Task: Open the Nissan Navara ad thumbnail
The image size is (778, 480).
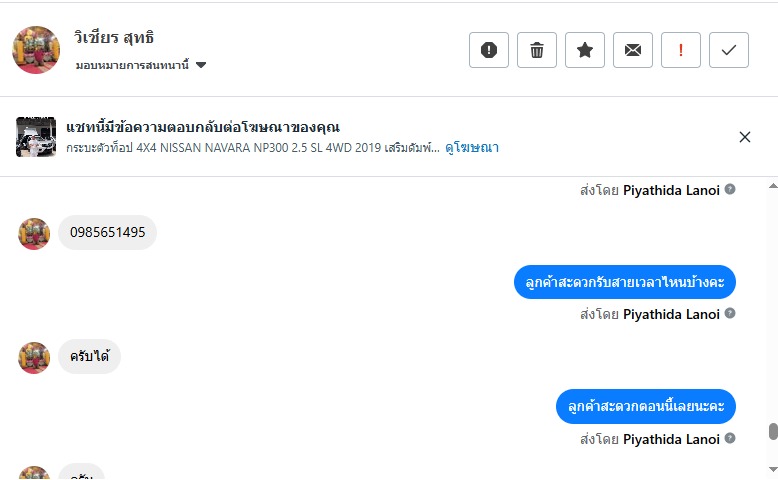Action: [36, 137]
